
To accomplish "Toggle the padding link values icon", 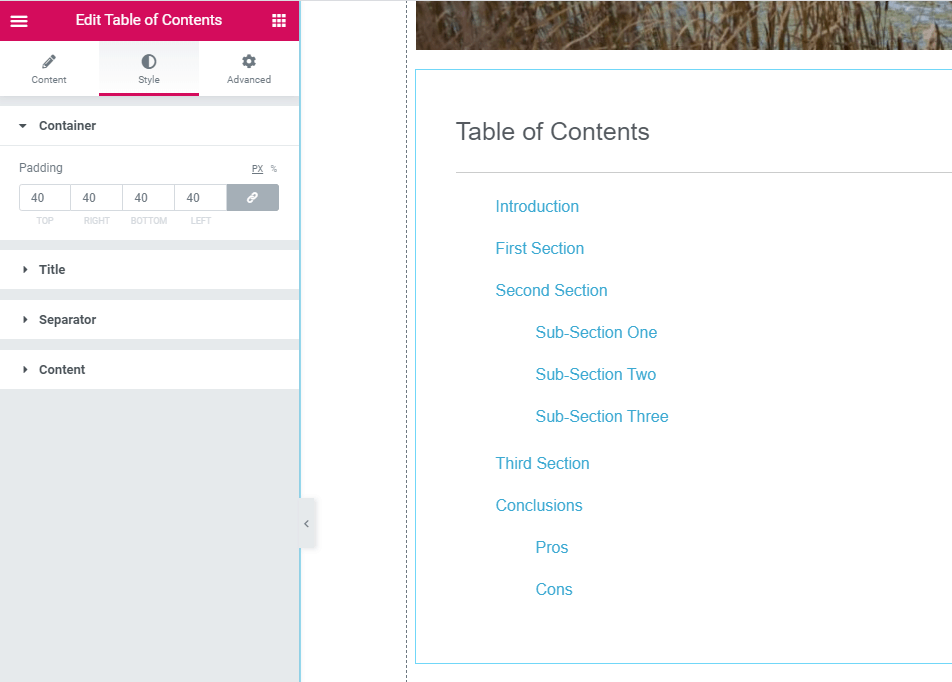I will click(x=252, y=198).
